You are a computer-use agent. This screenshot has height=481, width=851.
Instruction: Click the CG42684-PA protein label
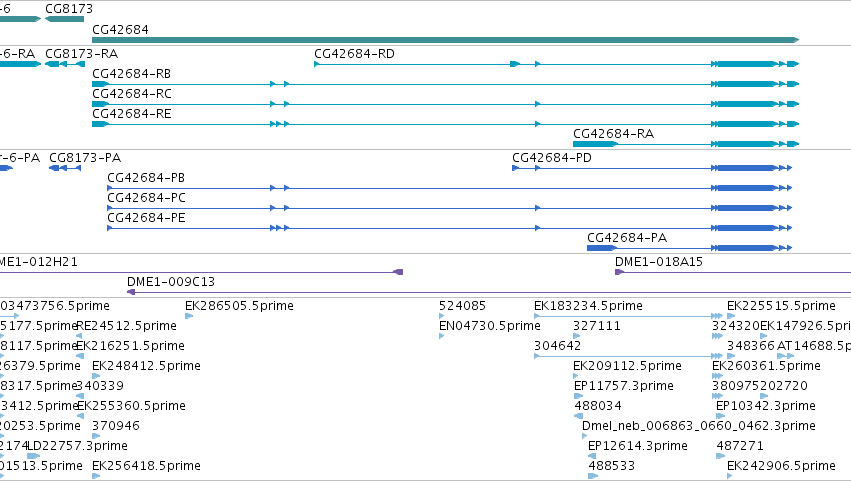[627, 238]
